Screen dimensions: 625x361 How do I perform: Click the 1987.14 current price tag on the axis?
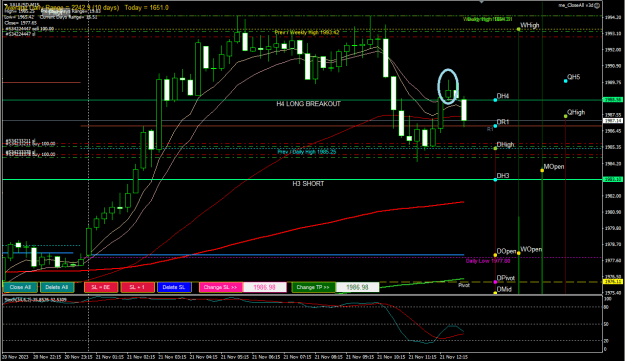coord(613,120)
